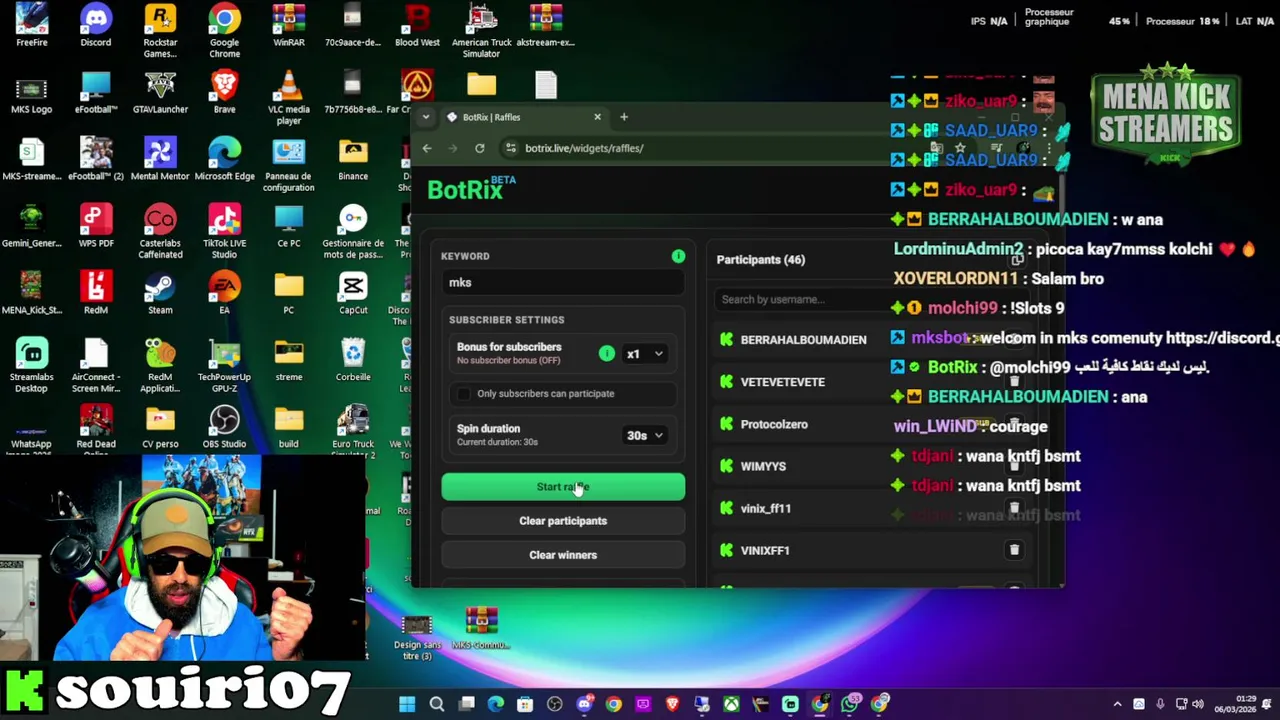Open the WPS PDF desktop icon
Image resolution: width=1280 pixels, height=720 pixels.
tap(96, 228)
